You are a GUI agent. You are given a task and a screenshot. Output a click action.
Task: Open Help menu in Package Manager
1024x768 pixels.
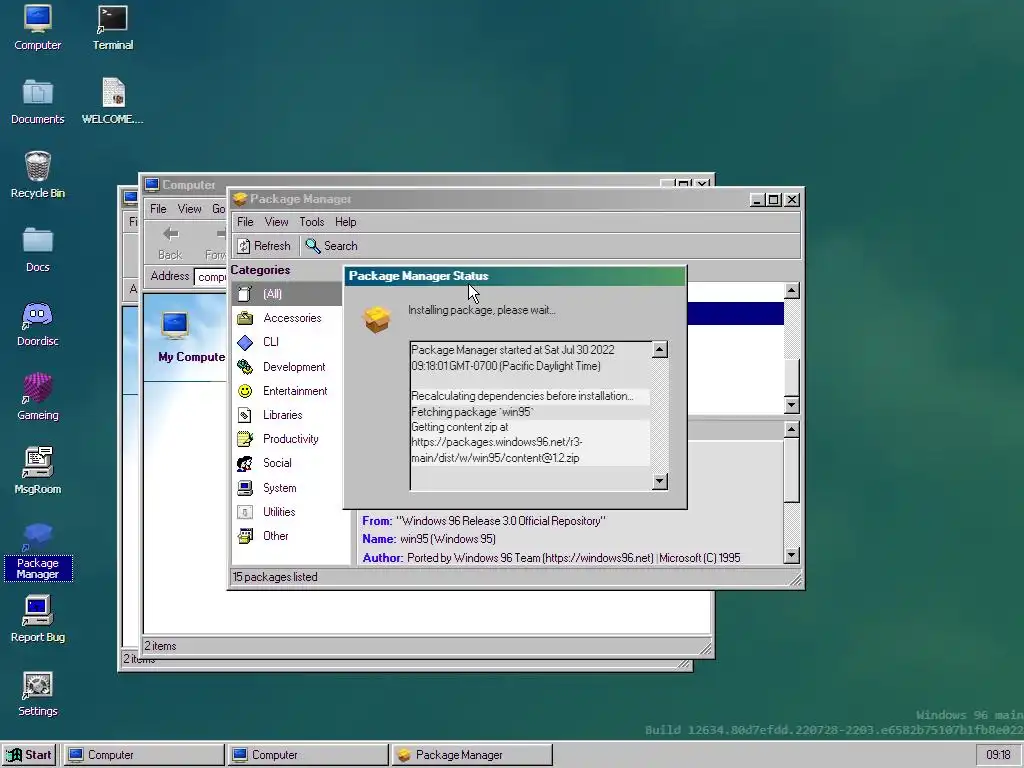[x=345, y=222]
